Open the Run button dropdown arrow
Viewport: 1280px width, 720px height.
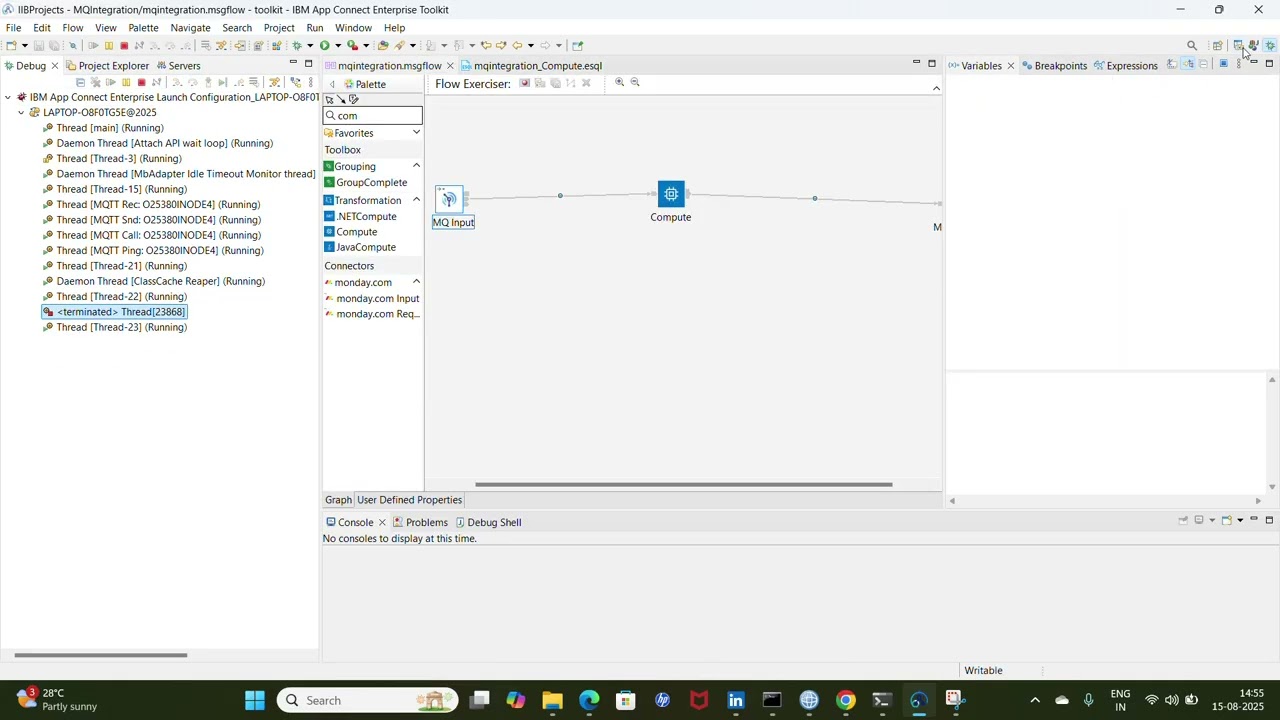tap(337, 46)
